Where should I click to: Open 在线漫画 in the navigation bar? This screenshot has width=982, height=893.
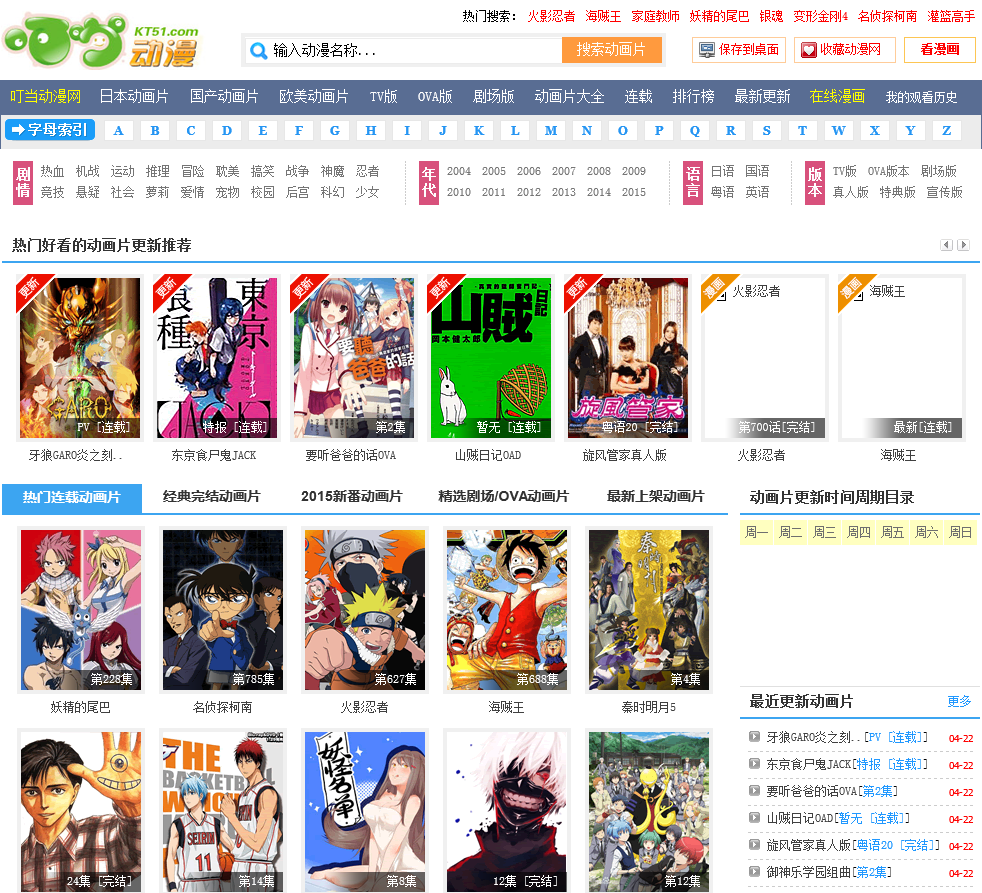[x=837, y=96]
